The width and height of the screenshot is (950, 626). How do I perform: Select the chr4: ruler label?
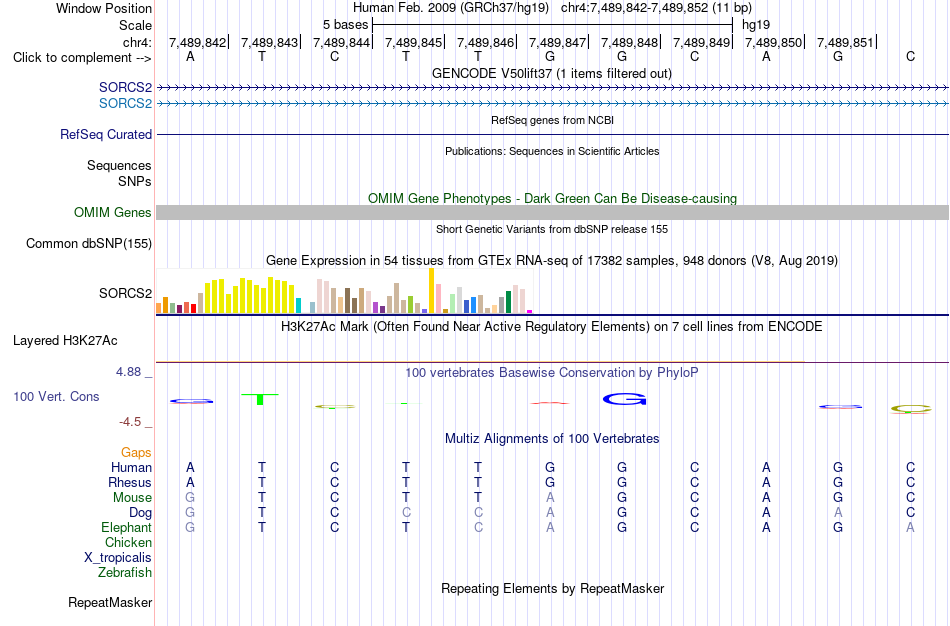(x=137, y=42)
